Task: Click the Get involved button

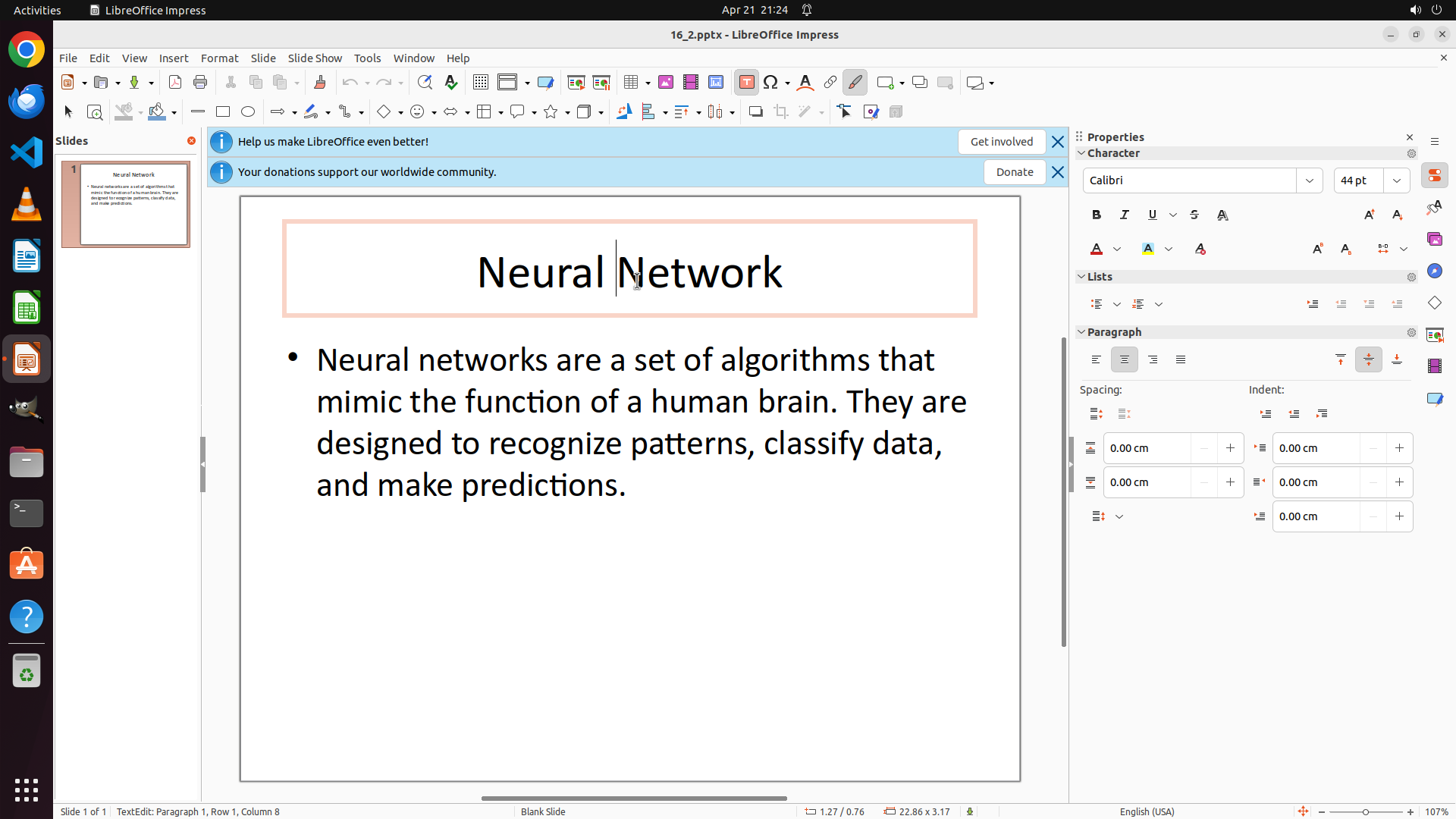Action: coord(1001,142)
